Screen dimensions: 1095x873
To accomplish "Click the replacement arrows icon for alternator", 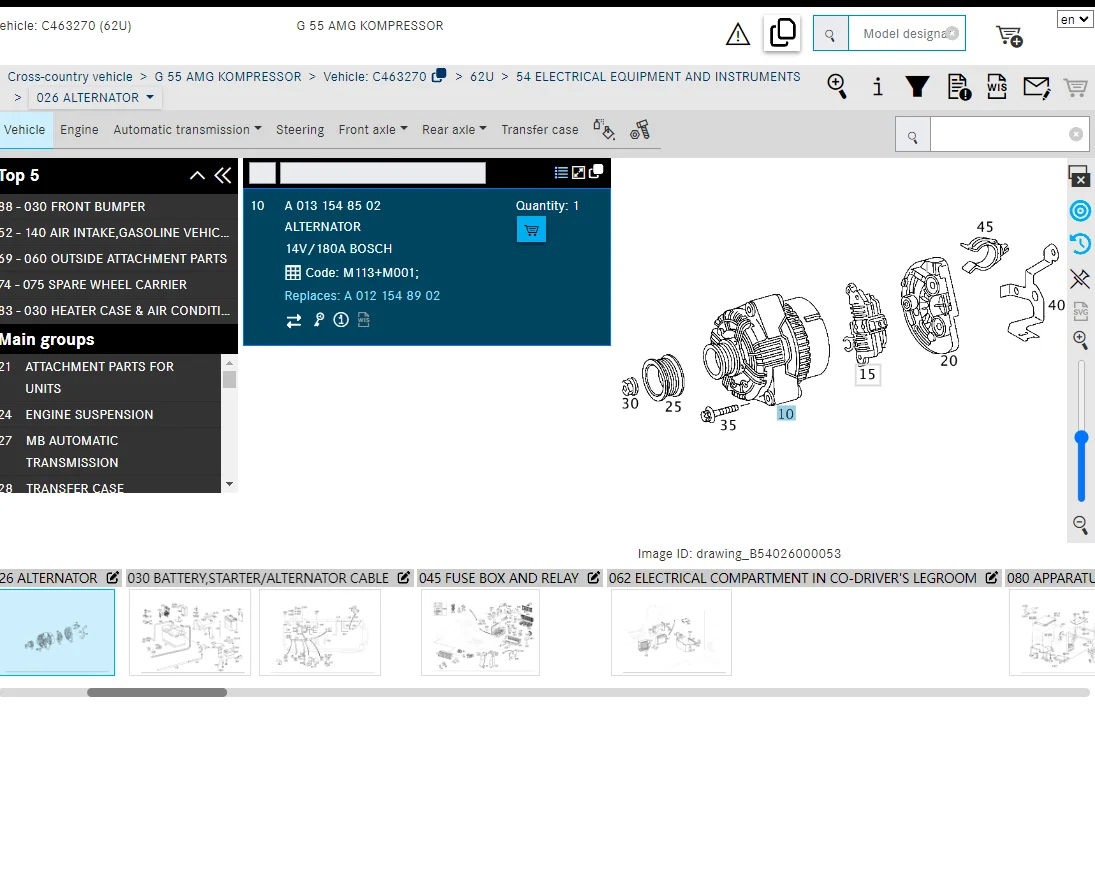I will point(294,321).
